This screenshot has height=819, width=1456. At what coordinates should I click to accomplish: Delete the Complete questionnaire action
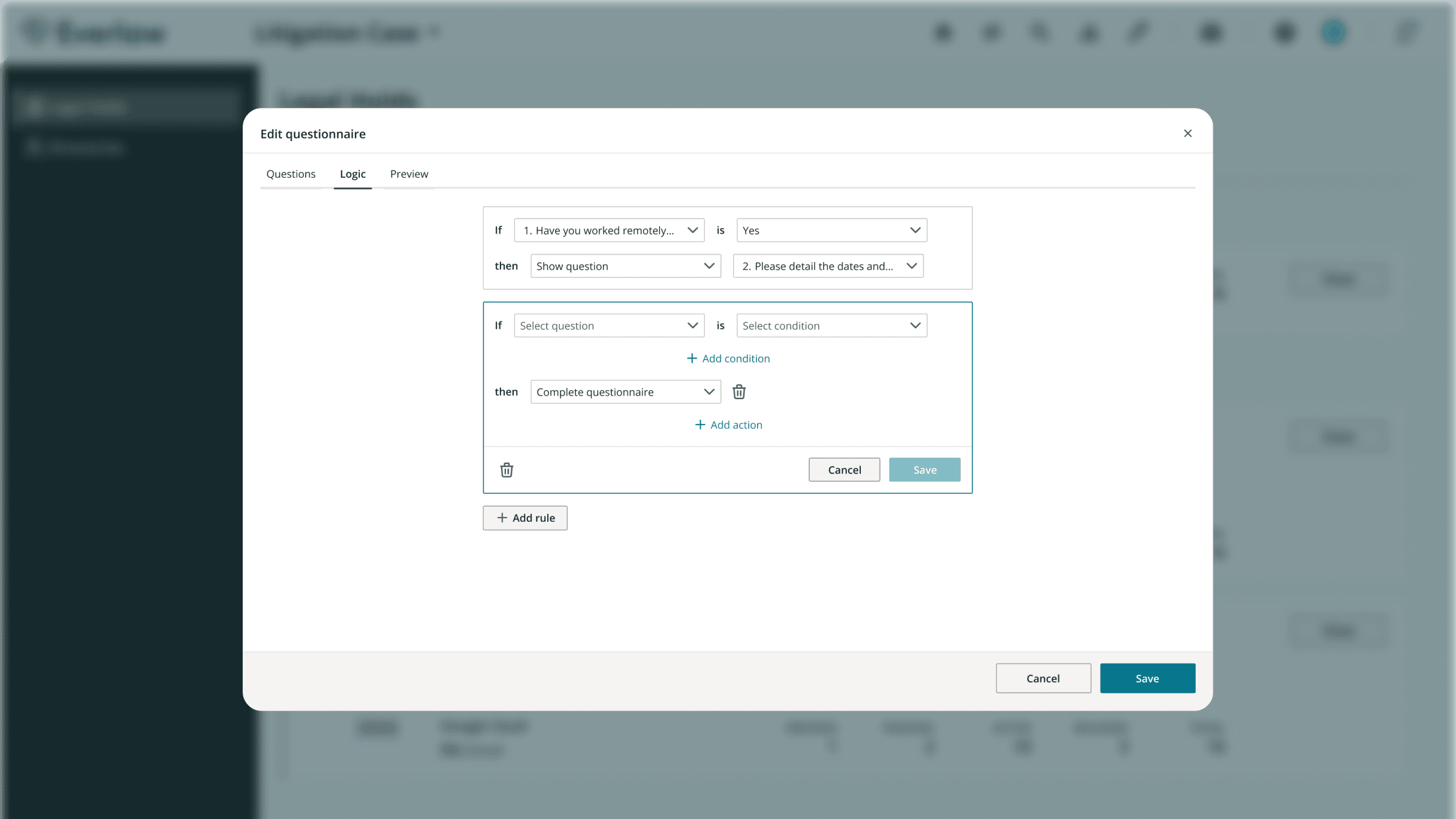[x=739, y=391]
